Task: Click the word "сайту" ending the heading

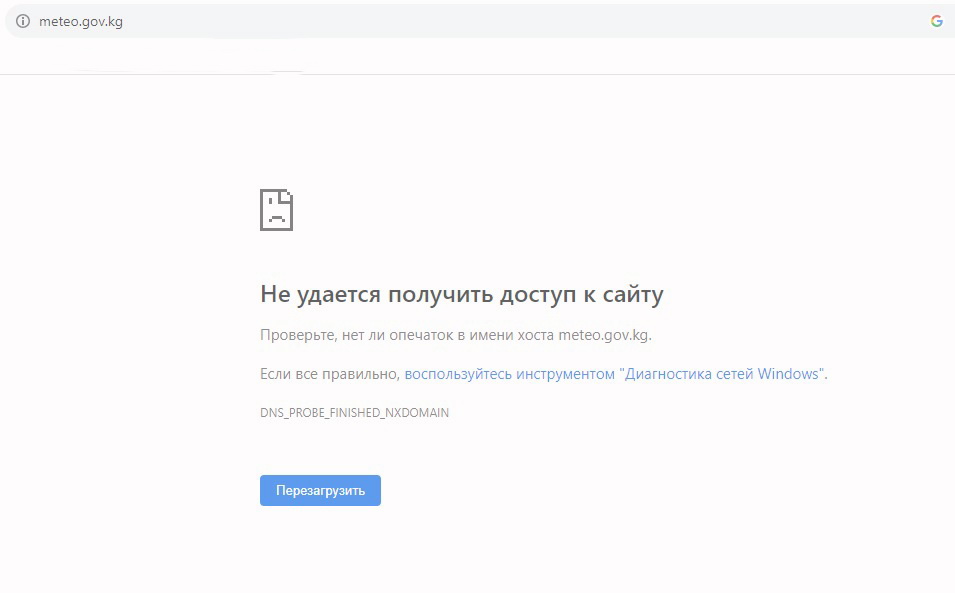Action: (x=633, y=294)
